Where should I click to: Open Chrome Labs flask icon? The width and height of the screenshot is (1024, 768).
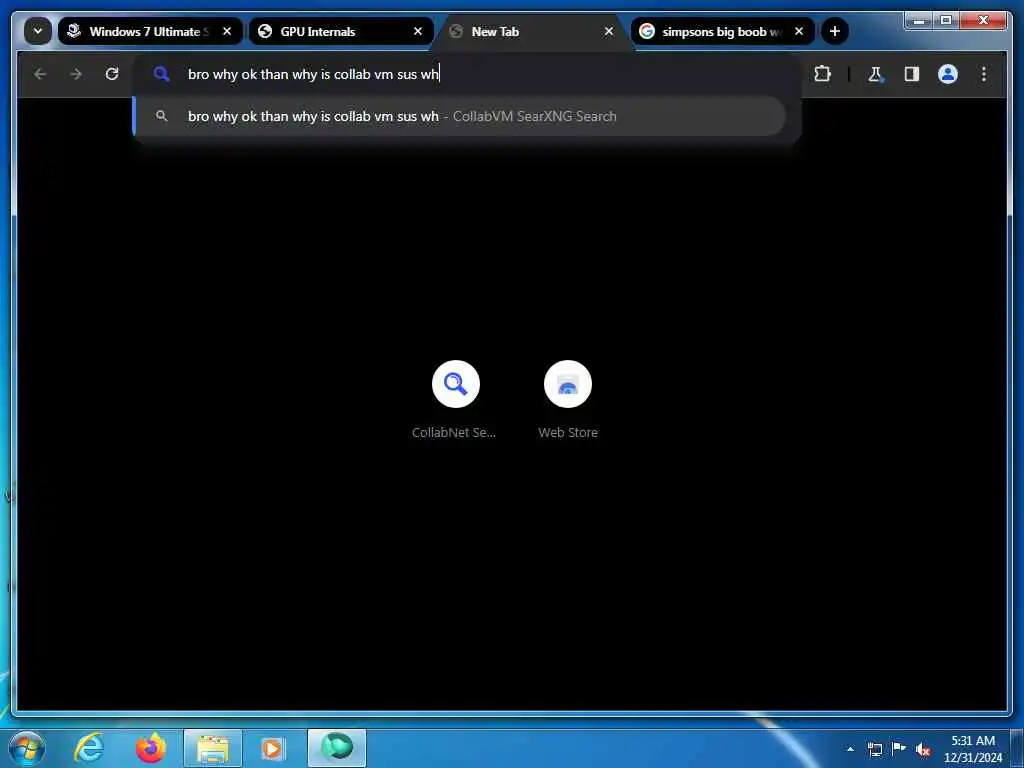click(x=875, y=74)
